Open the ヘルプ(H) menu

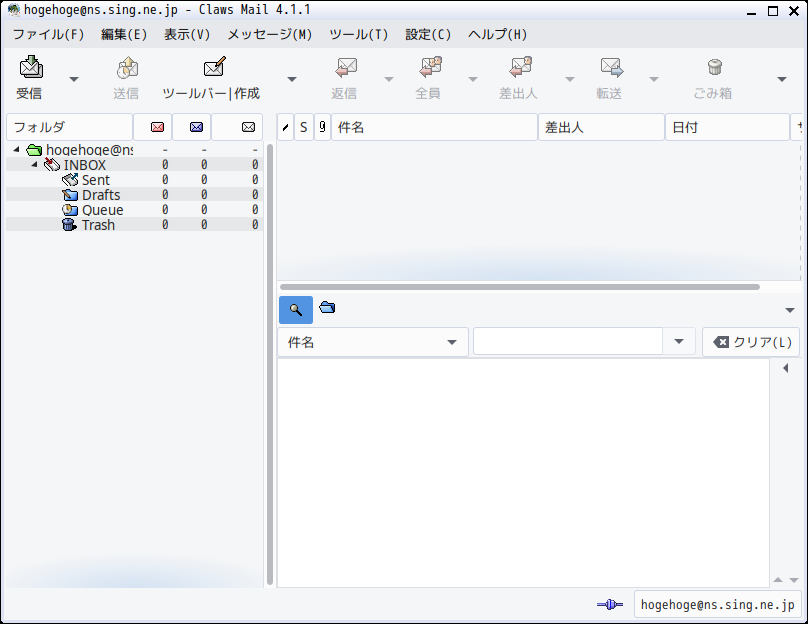coord(498,35)
